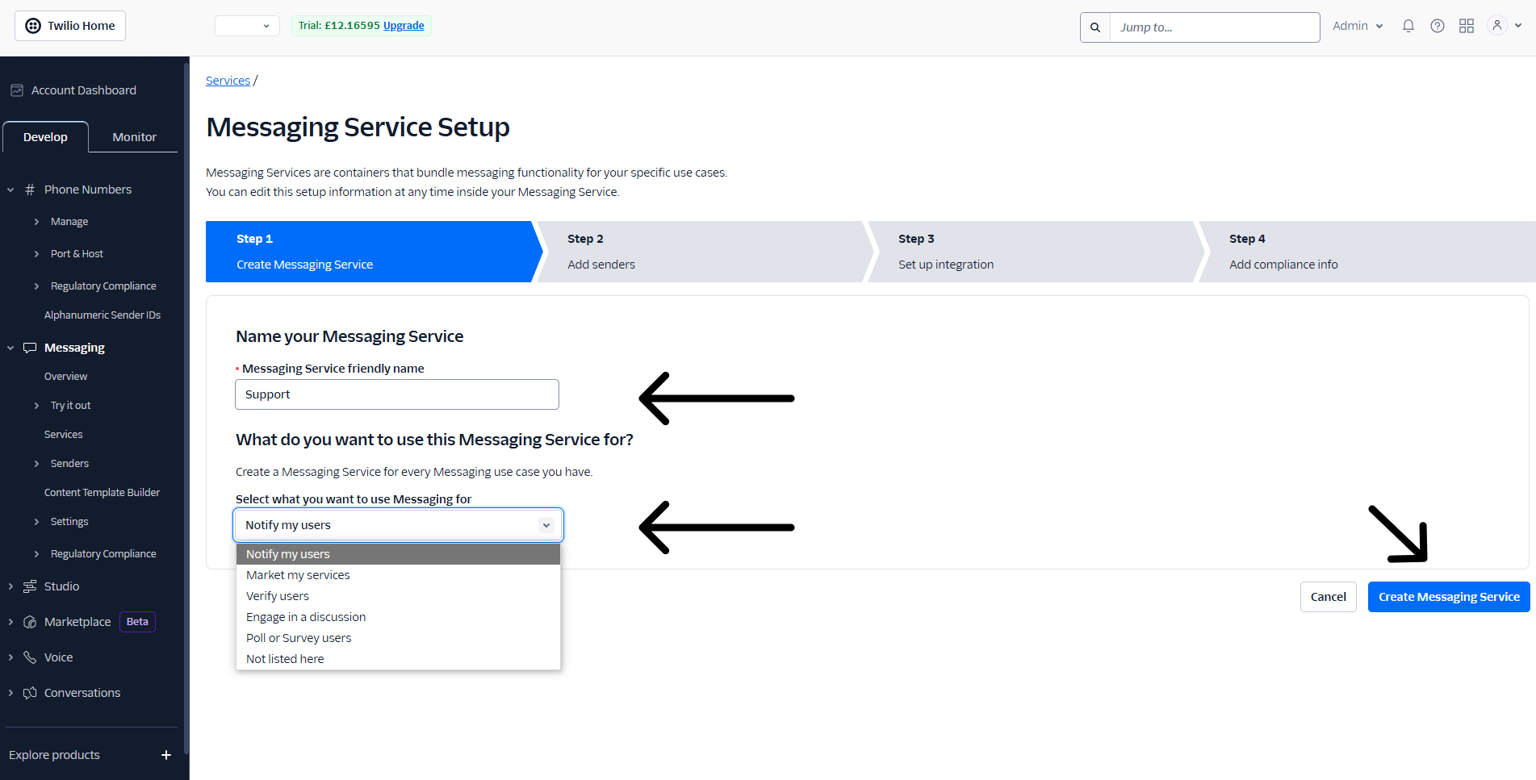Screen dimensions: 1536x780
Task: Open the Admin dropdown menu
Action: pyautogui.click(x=1358, y=26)
